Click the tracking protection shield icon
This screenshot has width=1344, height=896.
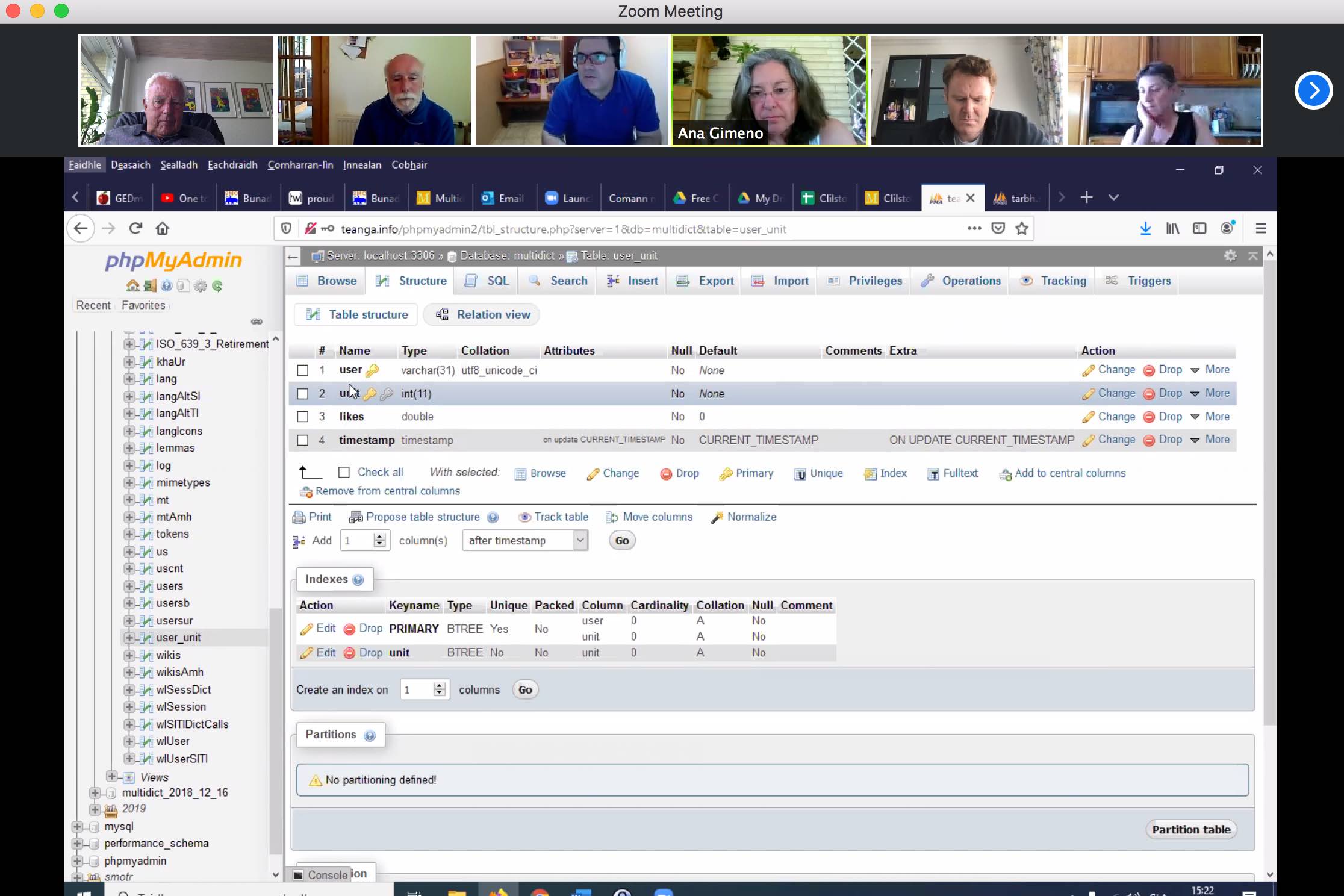[x=287, y=229]
